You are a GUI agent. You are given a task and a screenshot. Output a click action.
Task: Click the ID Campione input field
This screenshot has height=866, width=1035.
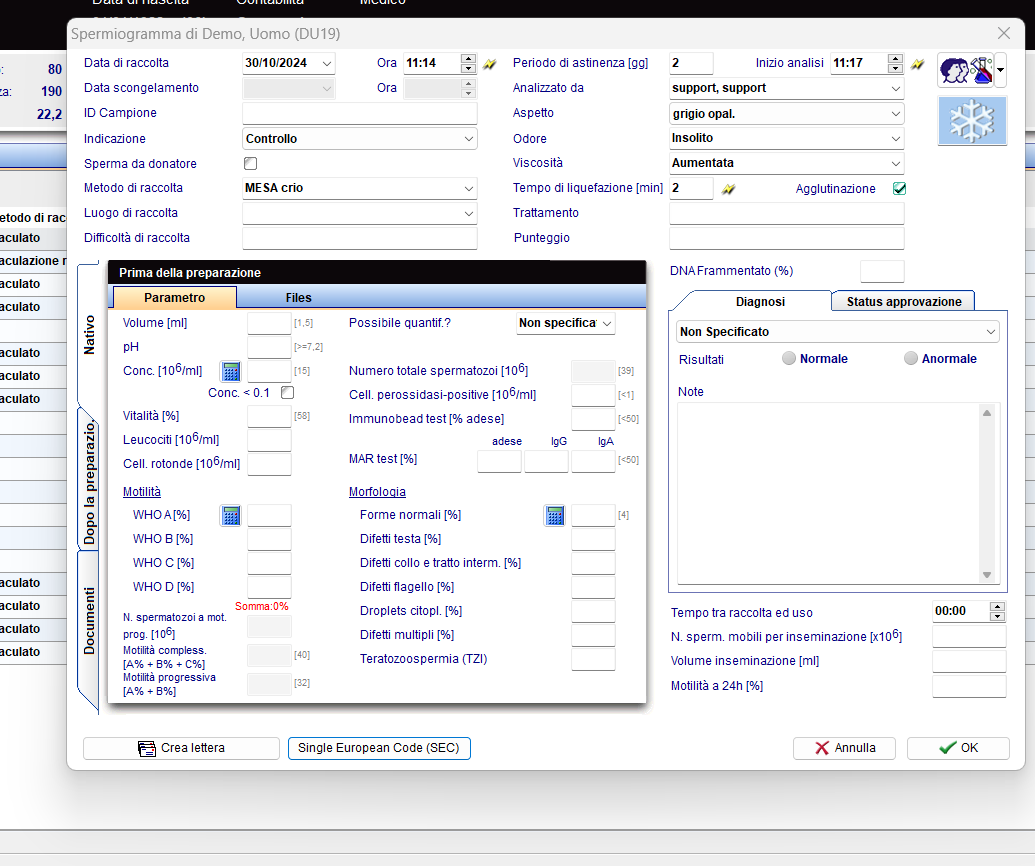pyautogui.click(x=360, y=114)
